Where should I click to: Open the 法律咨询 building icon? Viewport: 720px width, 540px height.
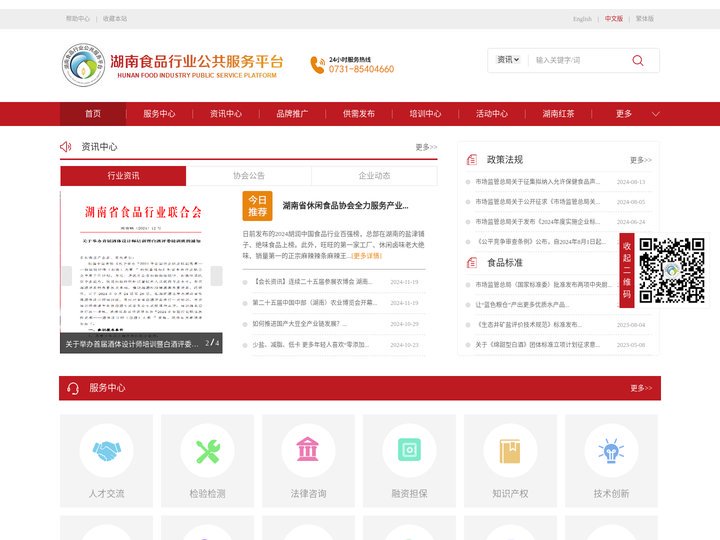pyautogui.click(x=308, y=450)
